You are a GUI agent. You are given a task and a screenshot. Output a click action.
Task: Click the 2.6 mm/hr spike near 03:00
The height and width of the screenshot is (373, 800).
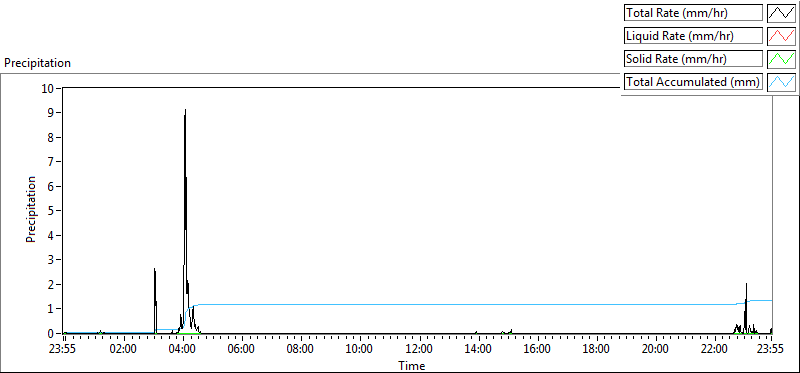pos(155,269)
